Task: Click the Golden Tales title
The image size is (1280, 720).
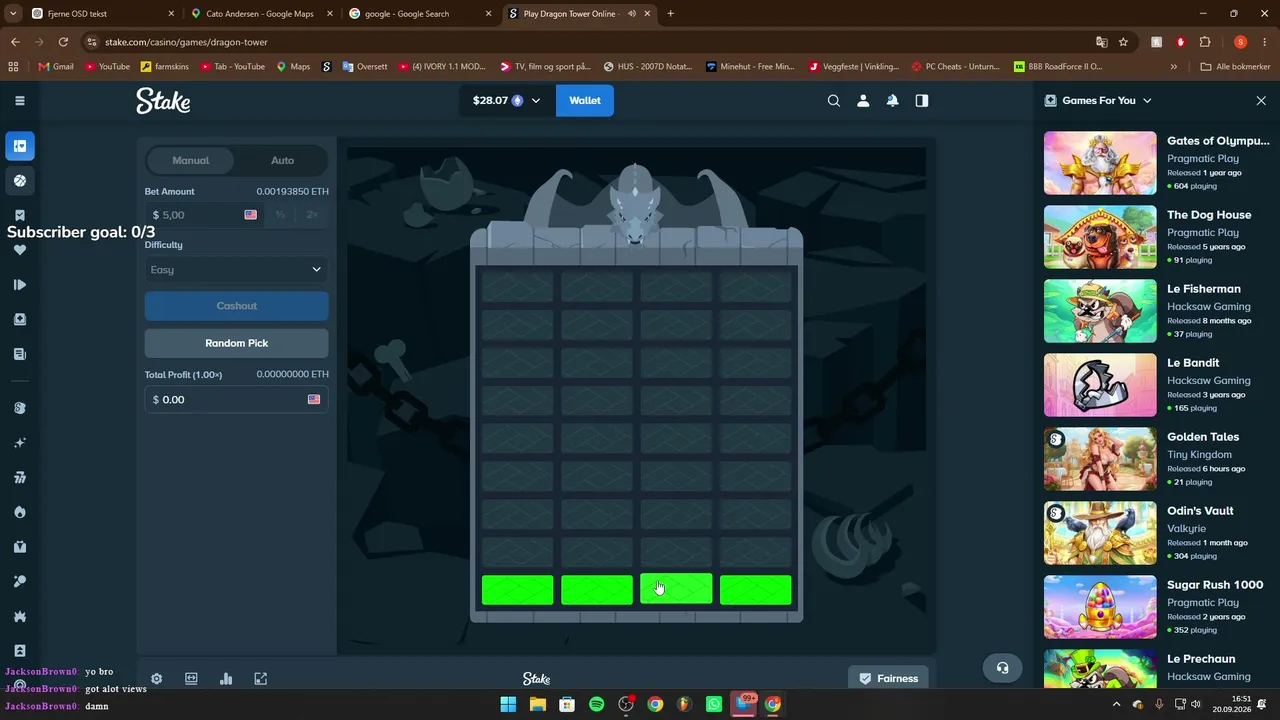Action: [x=1203, y=437]
